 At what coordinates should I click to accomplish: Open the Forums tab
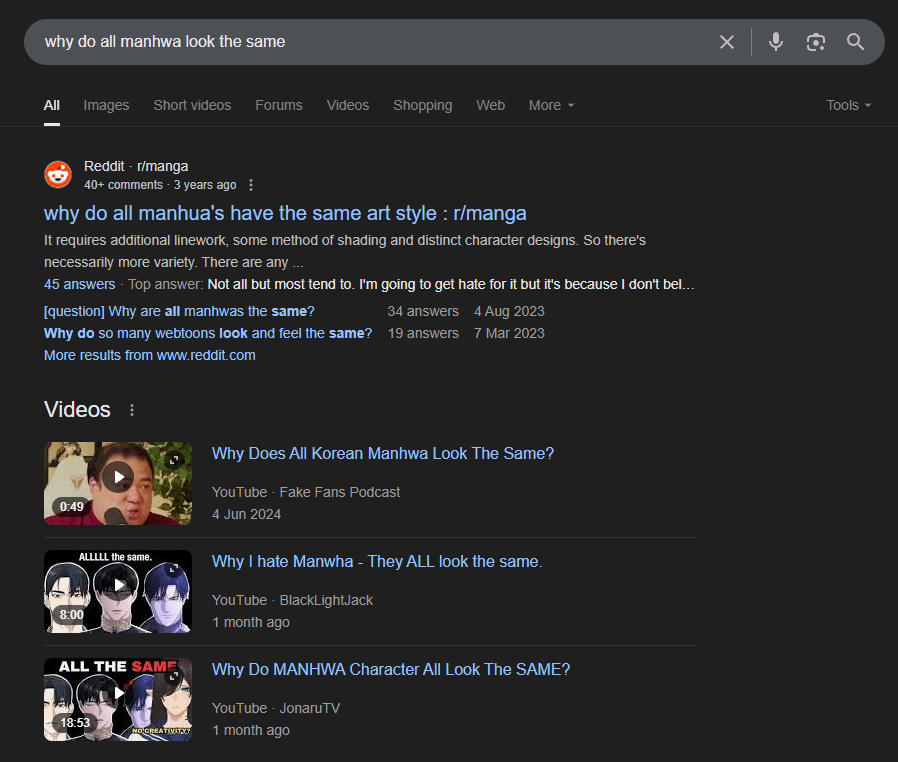(279, 105)
